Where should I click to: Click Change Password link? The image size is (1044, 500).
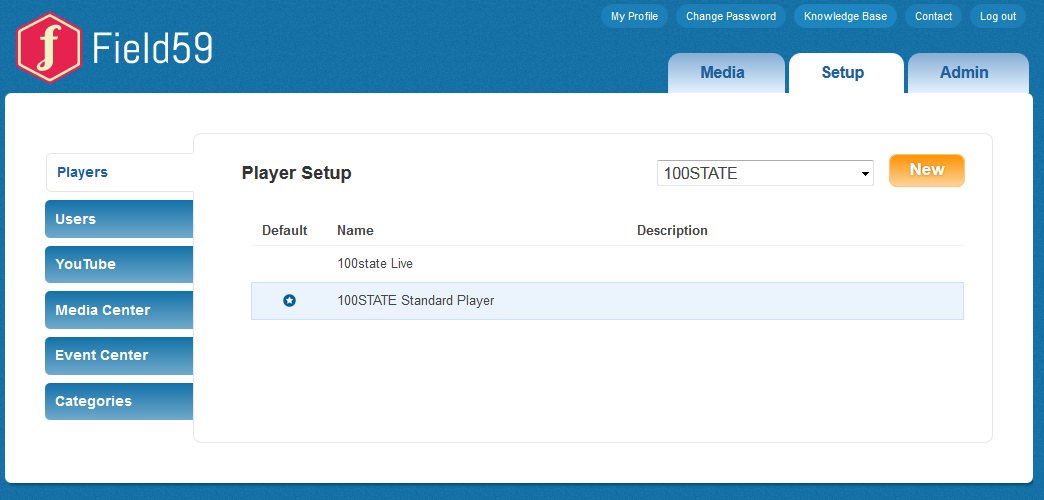coord(731,17)
